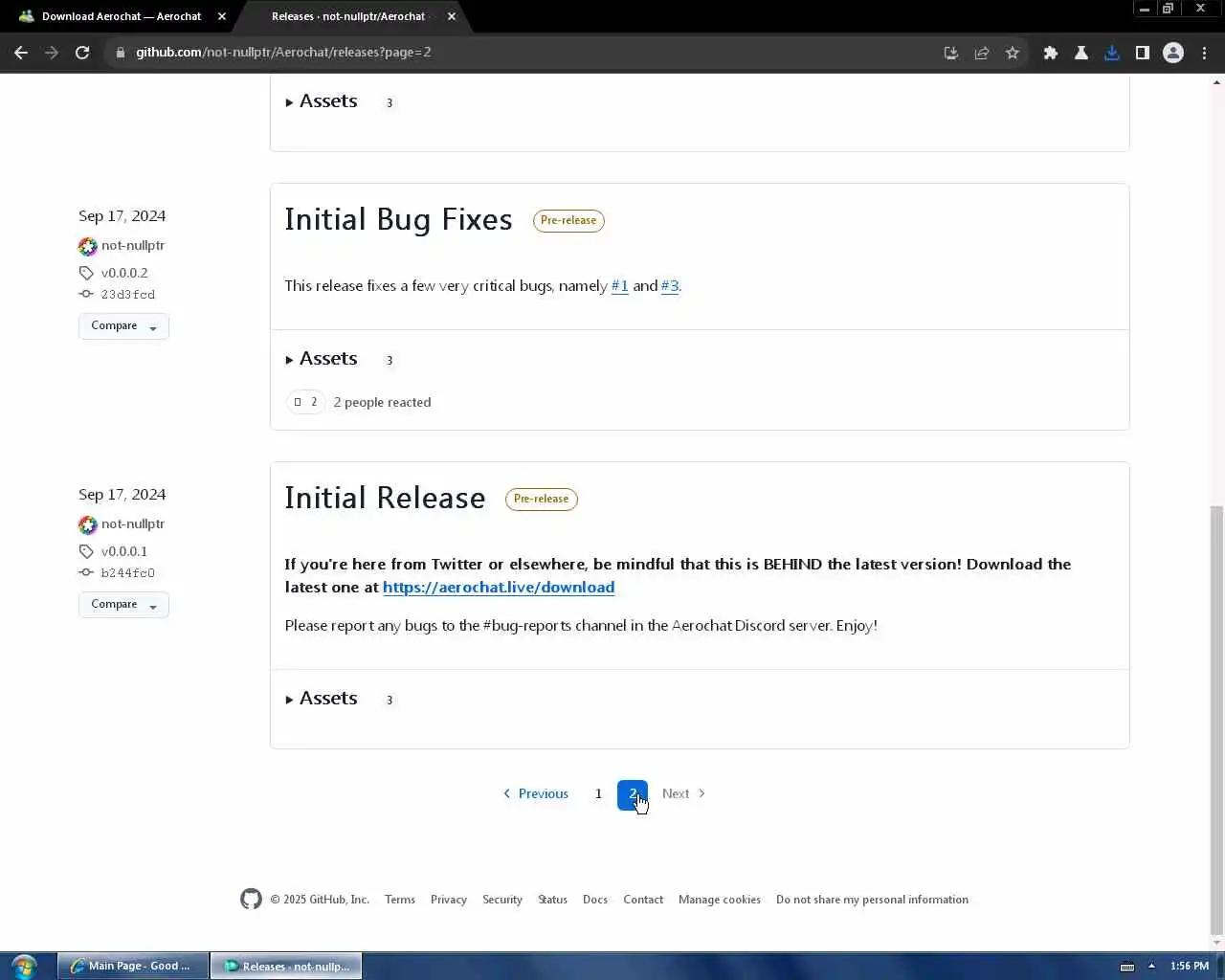
Task: Open Compare dropdown for v0.0.0.2
Action: pyautogui.click(x=123, y=326)
